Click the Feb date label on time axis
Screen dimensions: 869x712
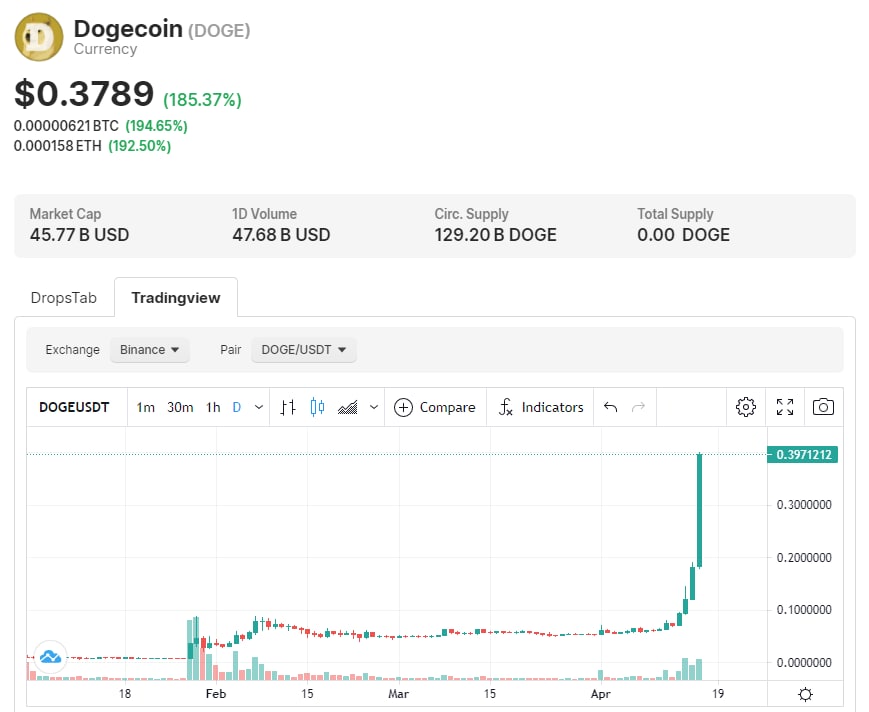click(x=216, y=694)
